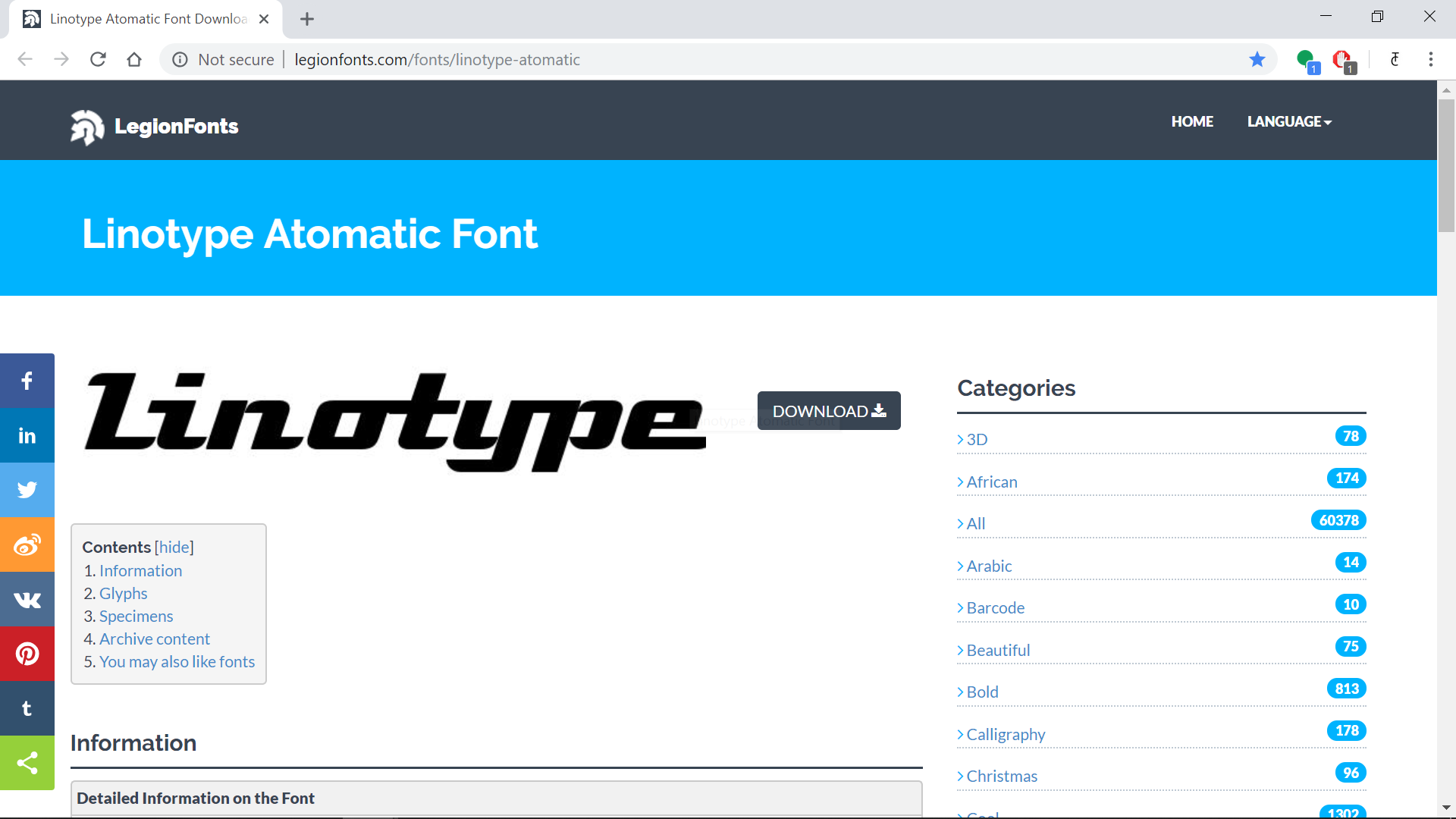Click the LegionFonts helmet logo
This screenshot has width=1456, height=819.
87,127
